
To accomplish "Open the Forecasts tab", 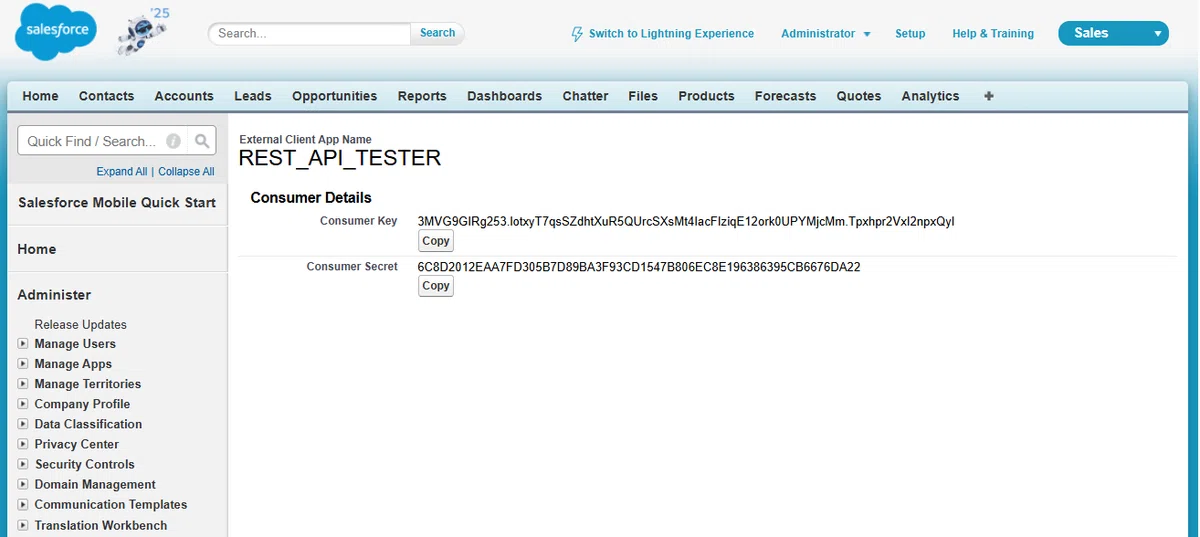I will 786,96.
